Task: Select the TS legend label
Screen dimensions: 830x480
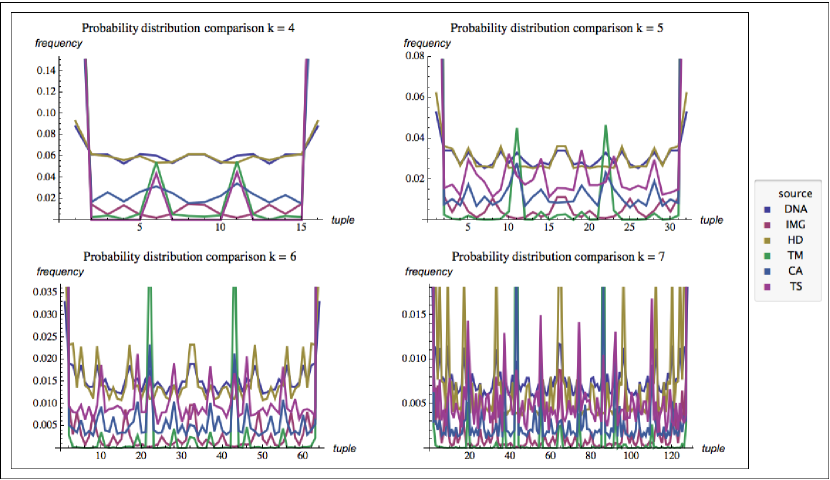Action: tap(796, 286)
